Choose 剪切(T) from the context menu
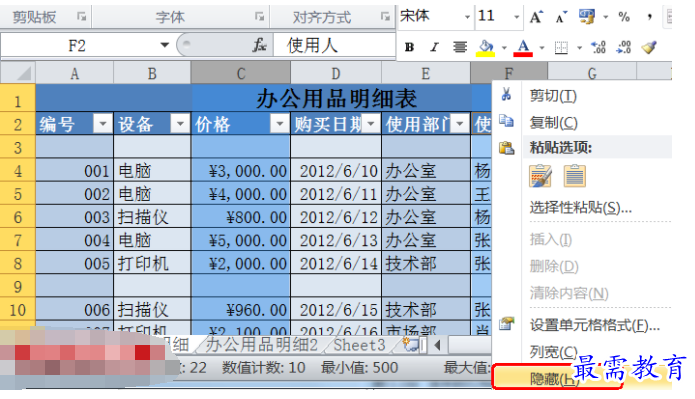This screenshot has width=695, height=399. point(553,95)
